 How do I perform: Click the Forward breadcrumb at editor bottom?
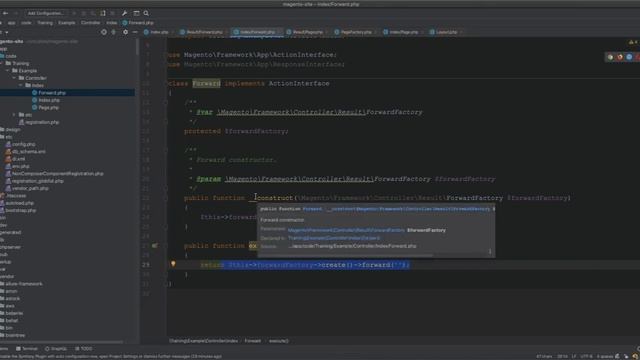tap(253, 341)
